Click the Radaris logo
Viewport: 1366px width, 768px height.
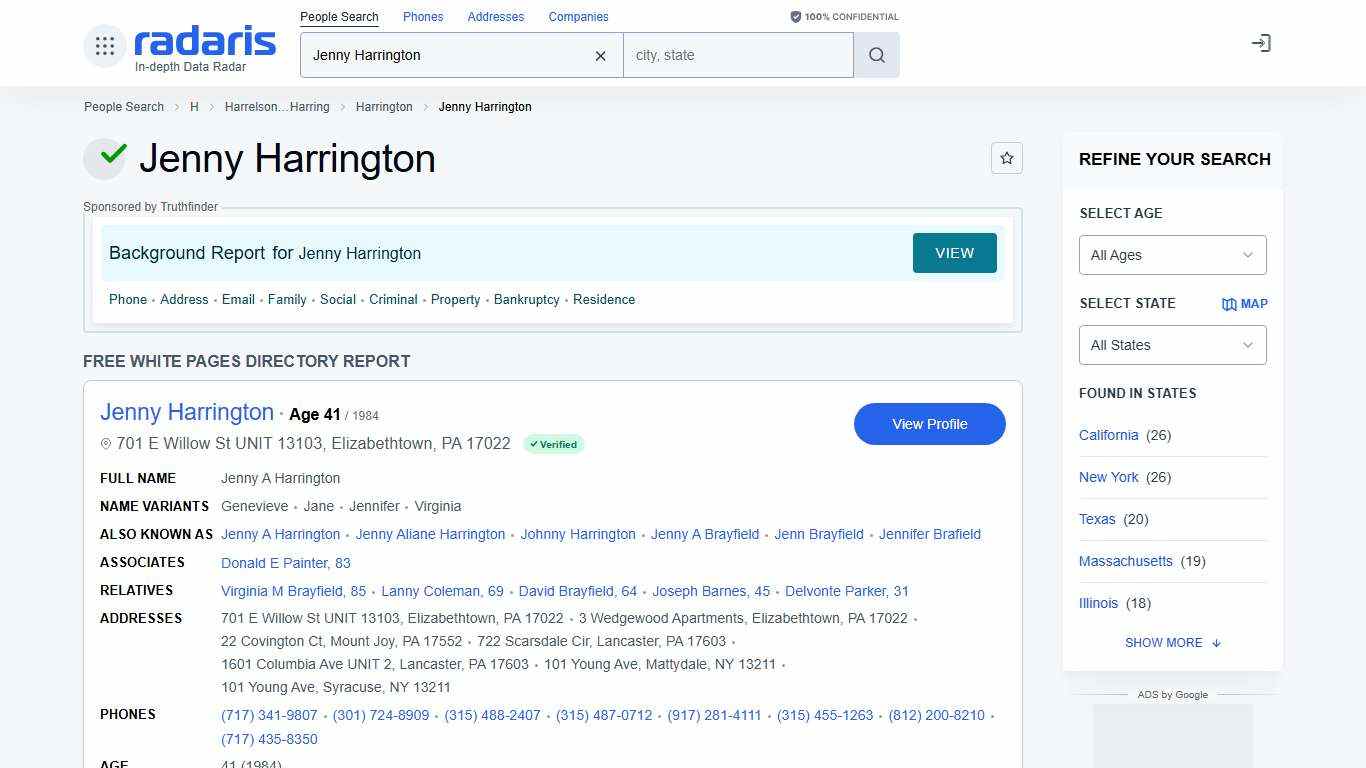point(203,44)
